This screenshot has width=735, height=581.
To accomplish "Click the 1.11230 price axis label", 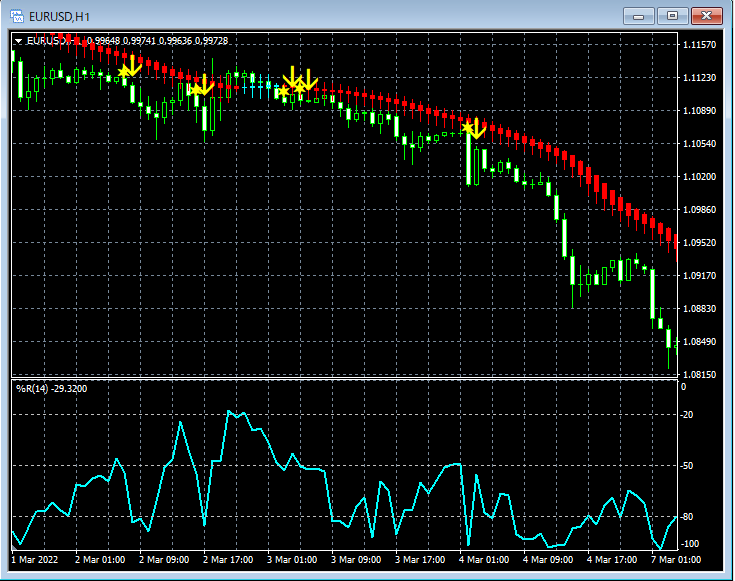I will (x=700, y=77).
